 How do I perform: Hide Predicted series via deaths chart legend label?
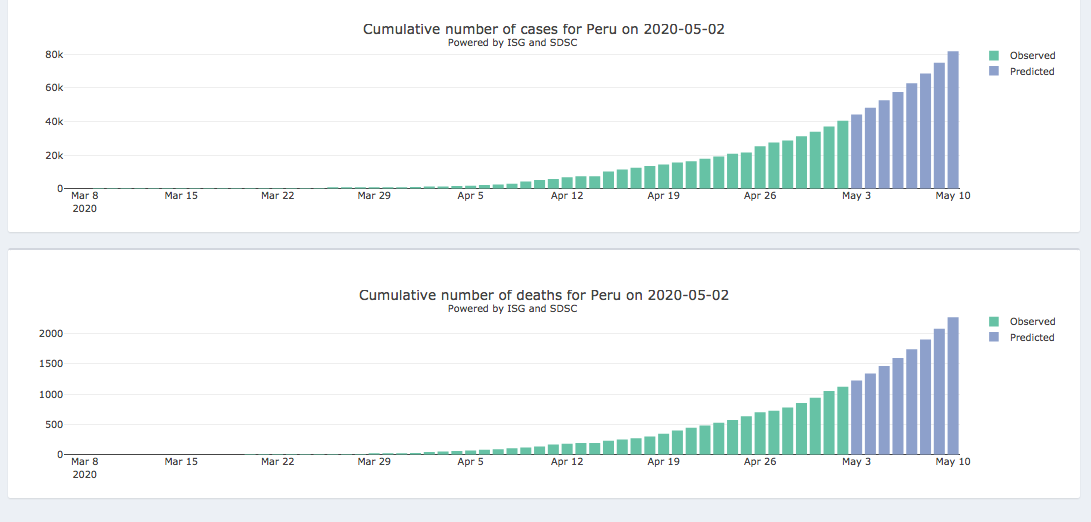[x=1032, y=338]
